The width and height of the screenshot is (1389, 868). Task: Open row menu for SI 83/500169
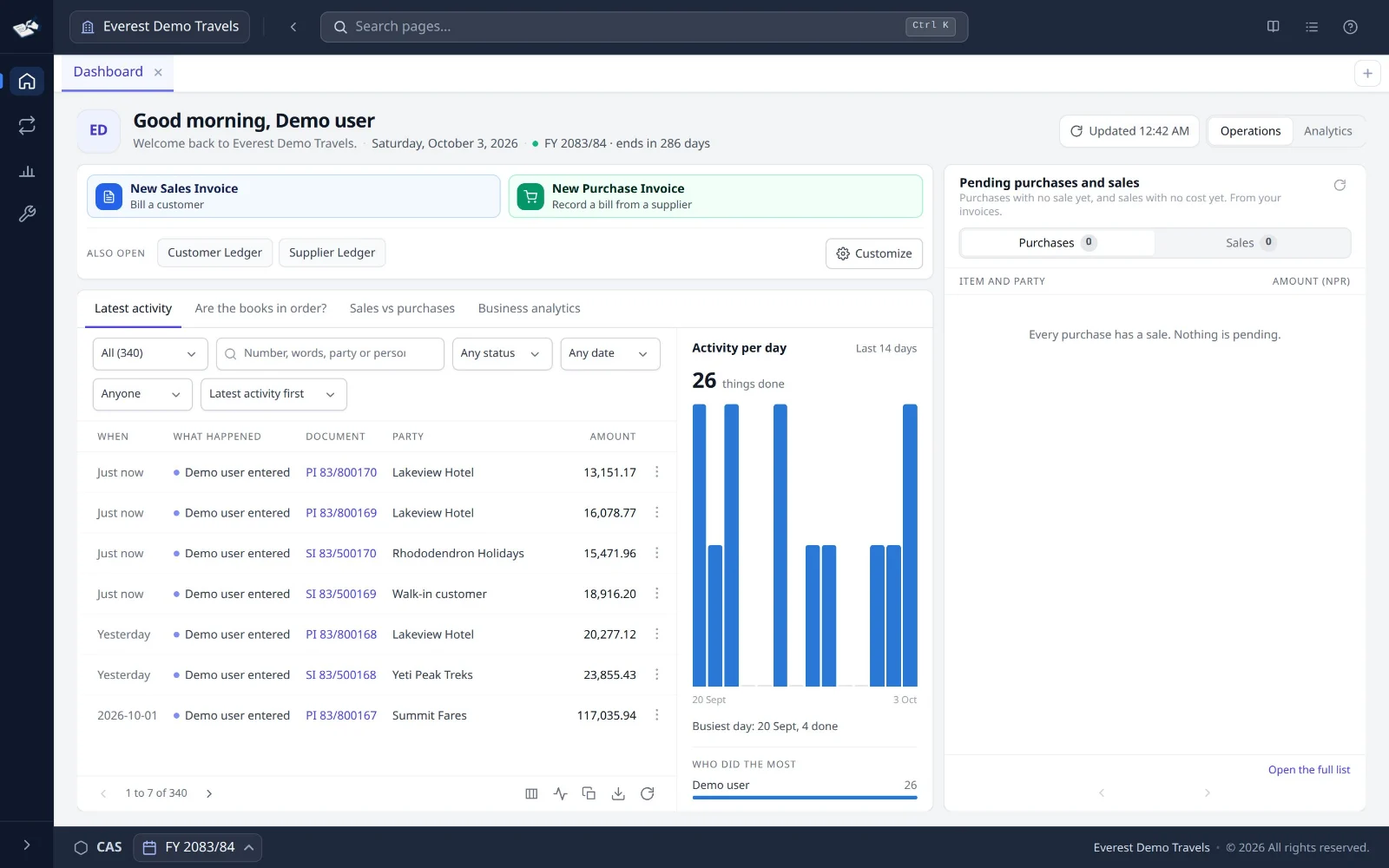point(657,594)
